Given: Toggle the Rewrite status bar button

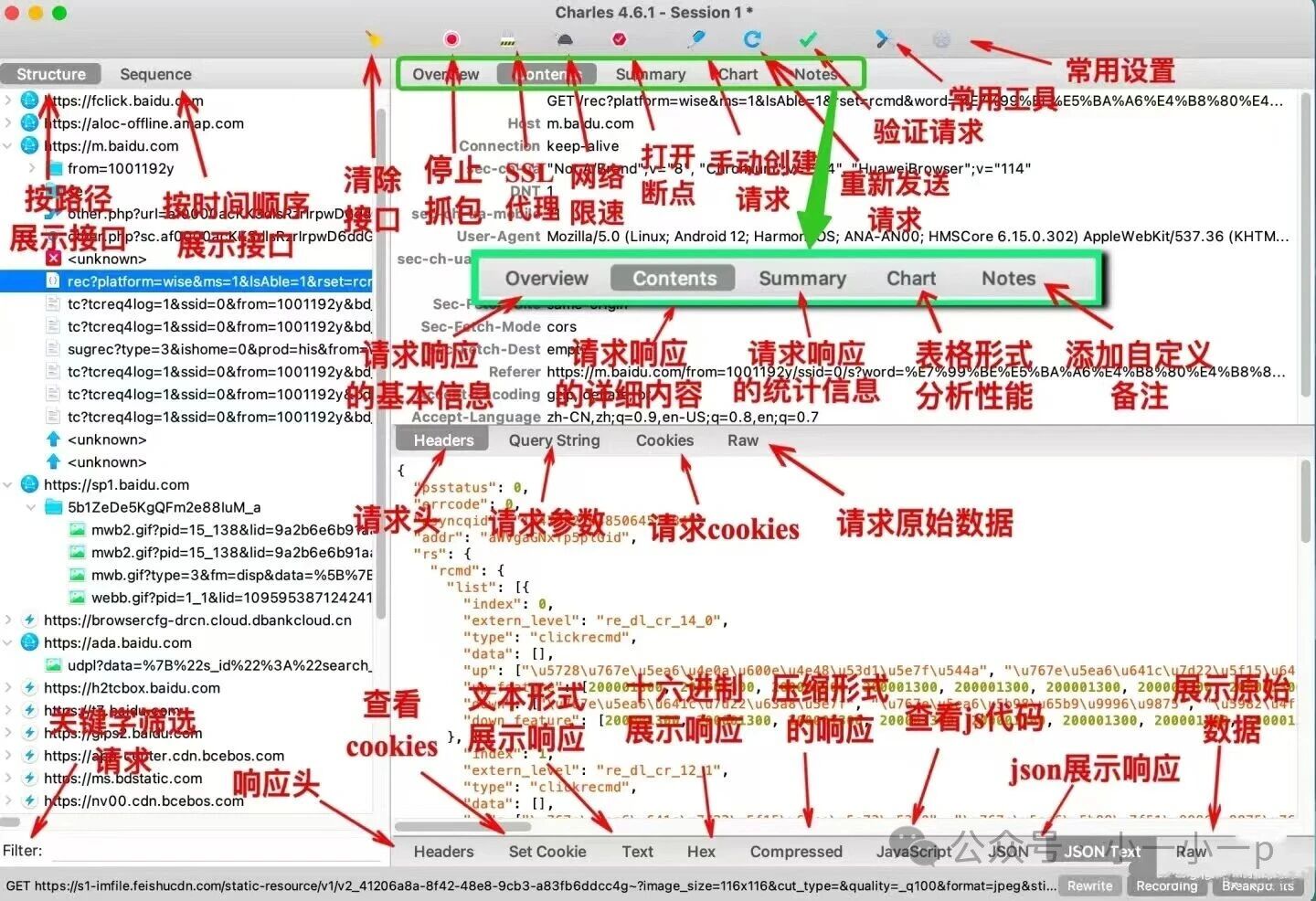Looking at the screenshot, I should (1090, 885).
